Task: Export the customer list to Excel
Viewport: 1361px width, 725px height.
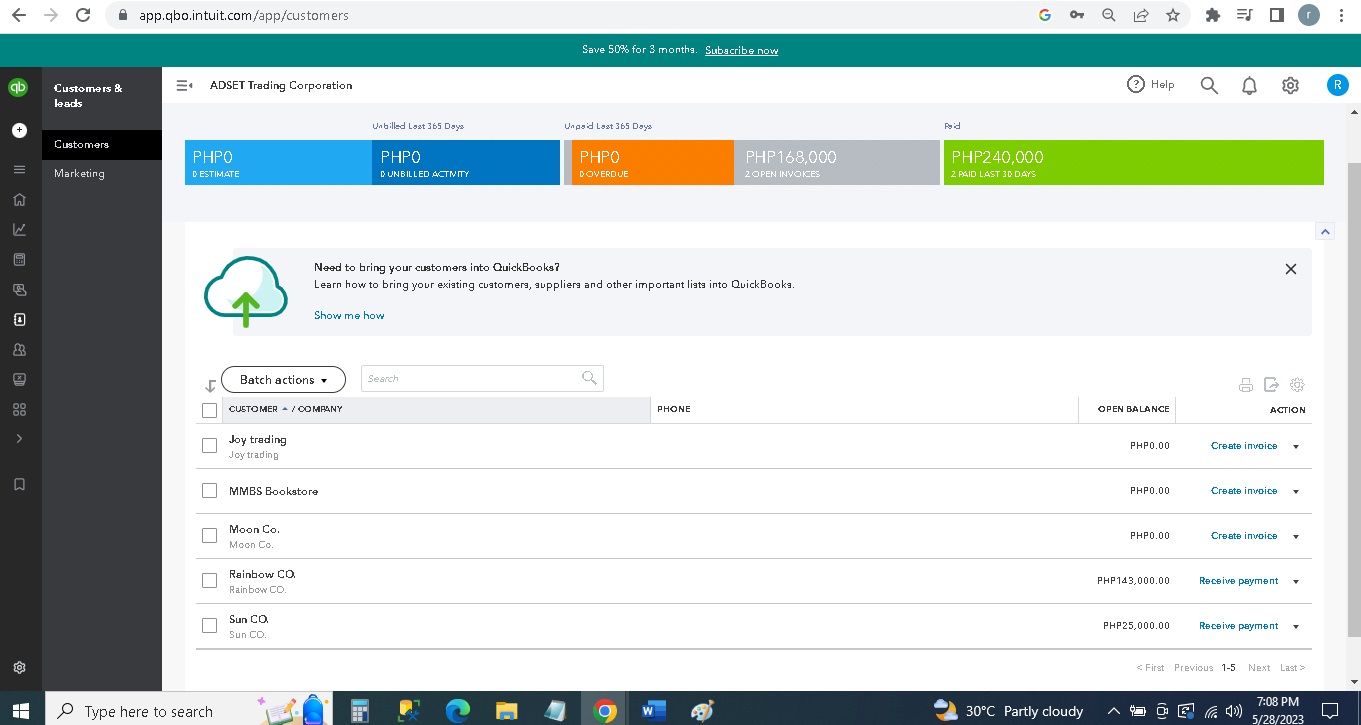Action: click(x=1271, y=385)
